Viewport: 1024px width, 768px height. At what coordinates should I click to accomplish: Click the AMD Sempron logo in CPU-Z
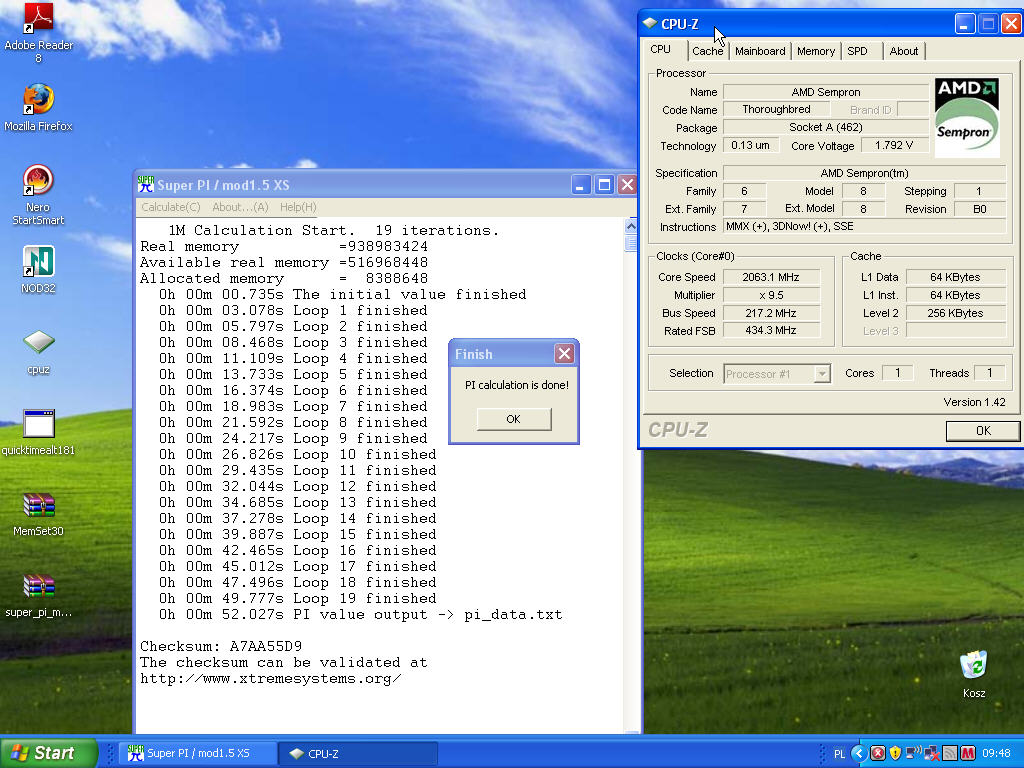pyautogui.click(x=967, y=118)
